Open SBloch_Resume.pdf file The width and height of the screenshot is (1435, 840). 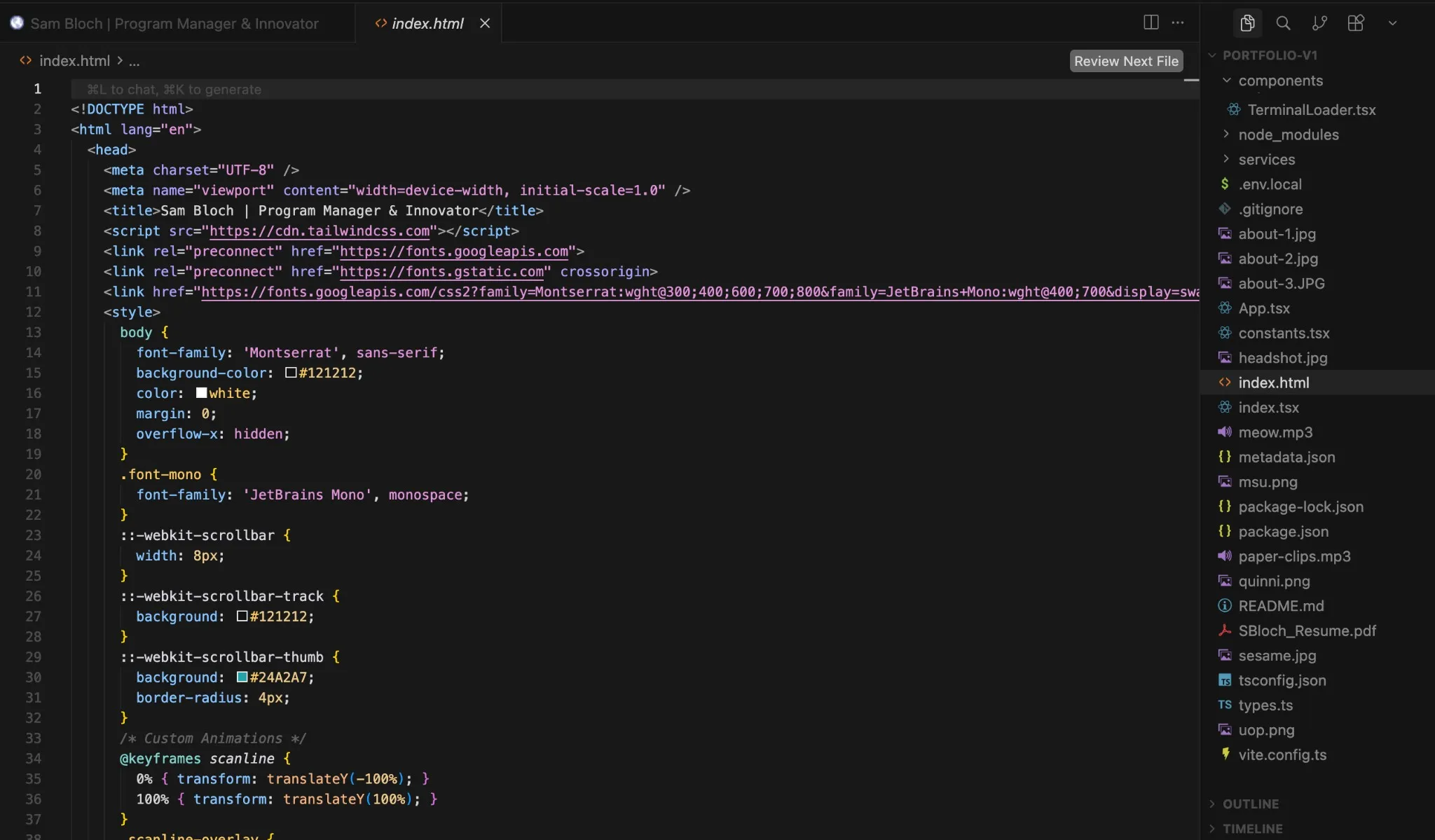click(1307, 631)
